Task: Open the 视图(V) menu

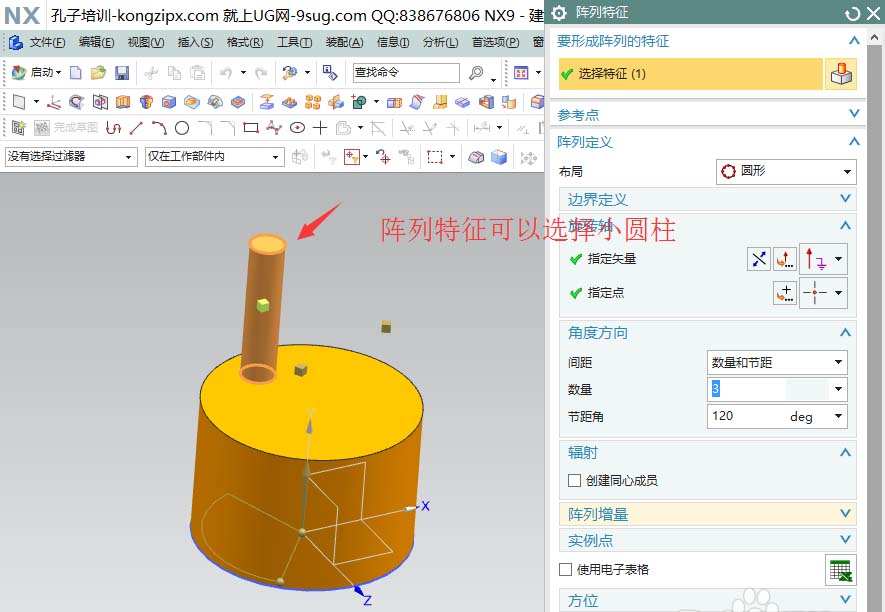Action: click(146, 42)
